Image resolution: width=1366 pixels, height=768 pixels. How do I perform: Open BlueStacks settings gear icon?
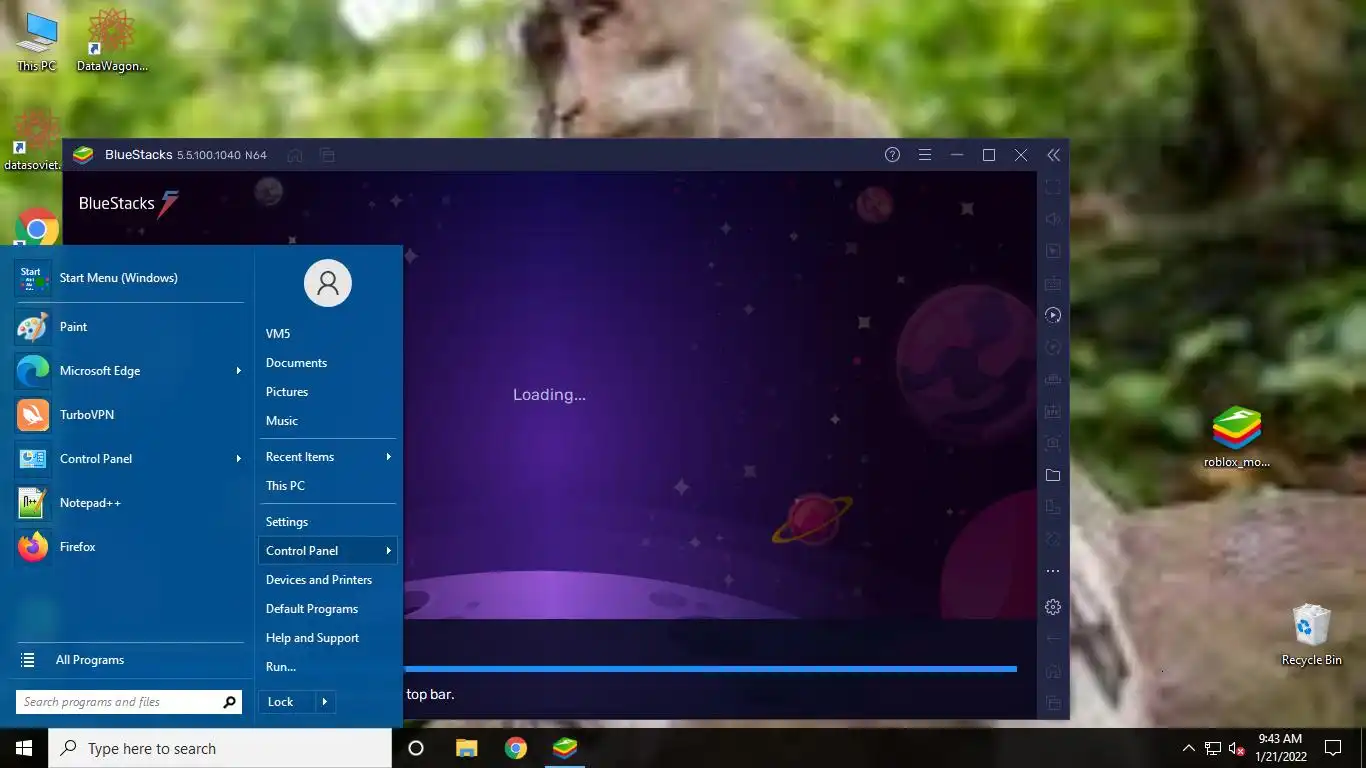(x=1053, y=607)
